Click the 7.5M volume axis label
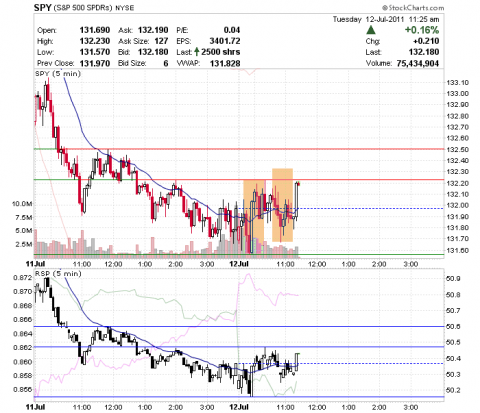Screen dimensions: 480x413 click(24, 217)
